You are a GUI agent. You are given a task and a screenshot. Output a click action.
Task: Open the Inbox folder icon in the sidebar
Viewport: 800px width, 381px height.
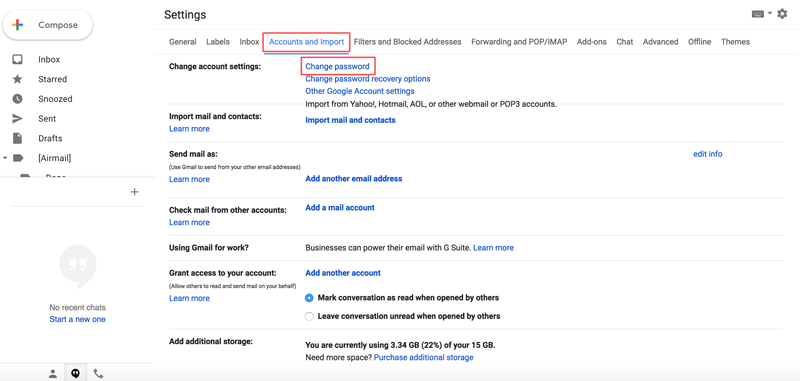(17, 60)
